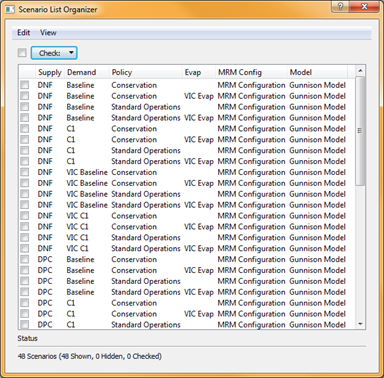The width and height of the screenshot is (384, 378).
Task: Select 'VIC Baseline' demand in DNF Conservation row, no Evap
Action: point(87,172)
